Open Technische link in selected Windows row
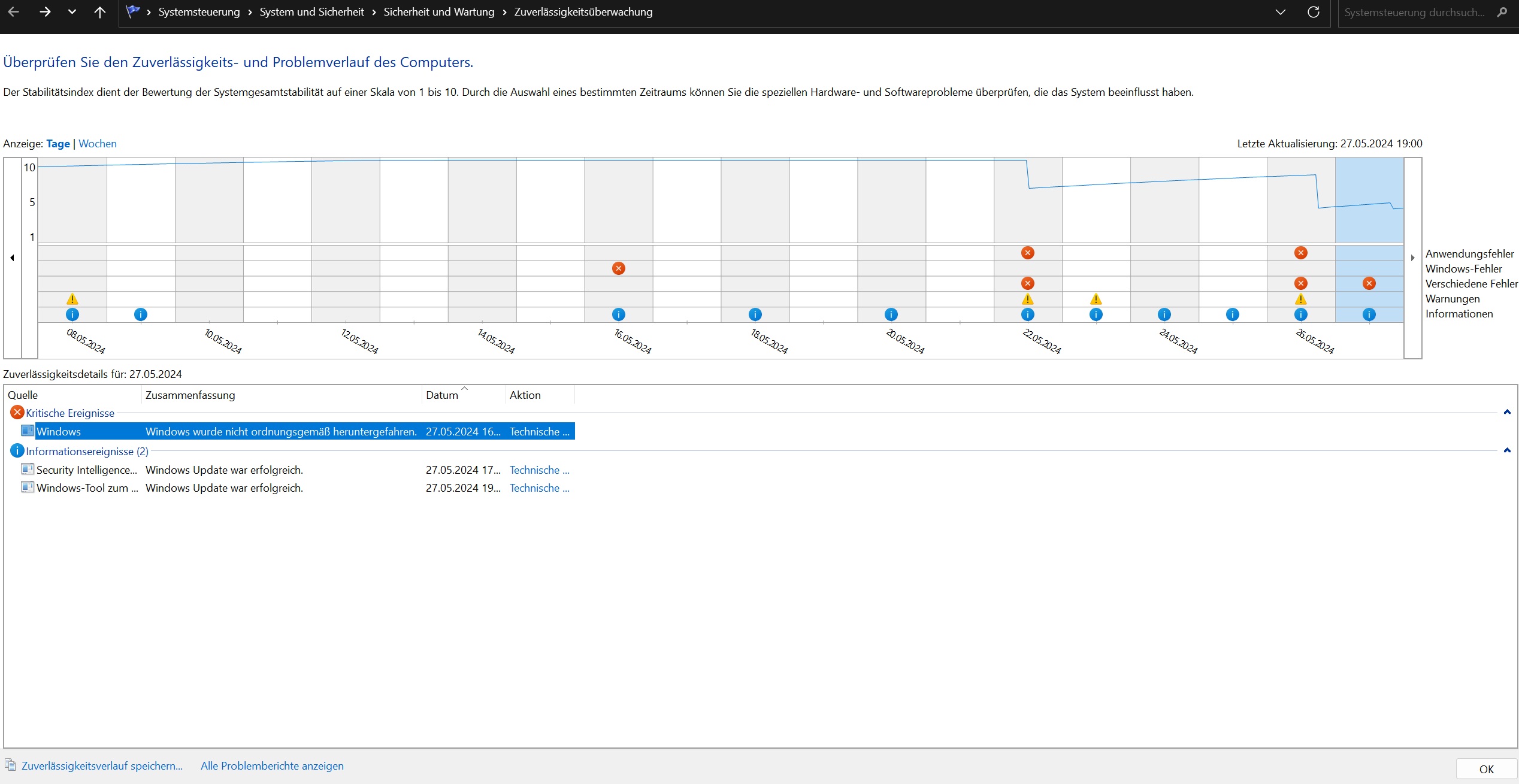The height and width of the screenshot is (784, 1519). click(540, 432)
